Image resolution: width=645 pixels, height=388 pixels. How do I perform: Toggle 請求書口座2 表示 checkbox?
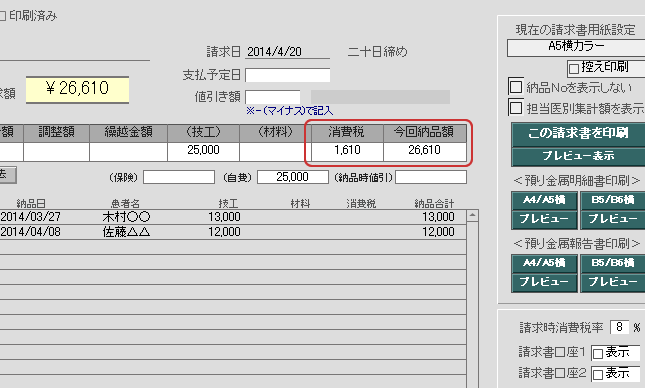coord(598,374)
